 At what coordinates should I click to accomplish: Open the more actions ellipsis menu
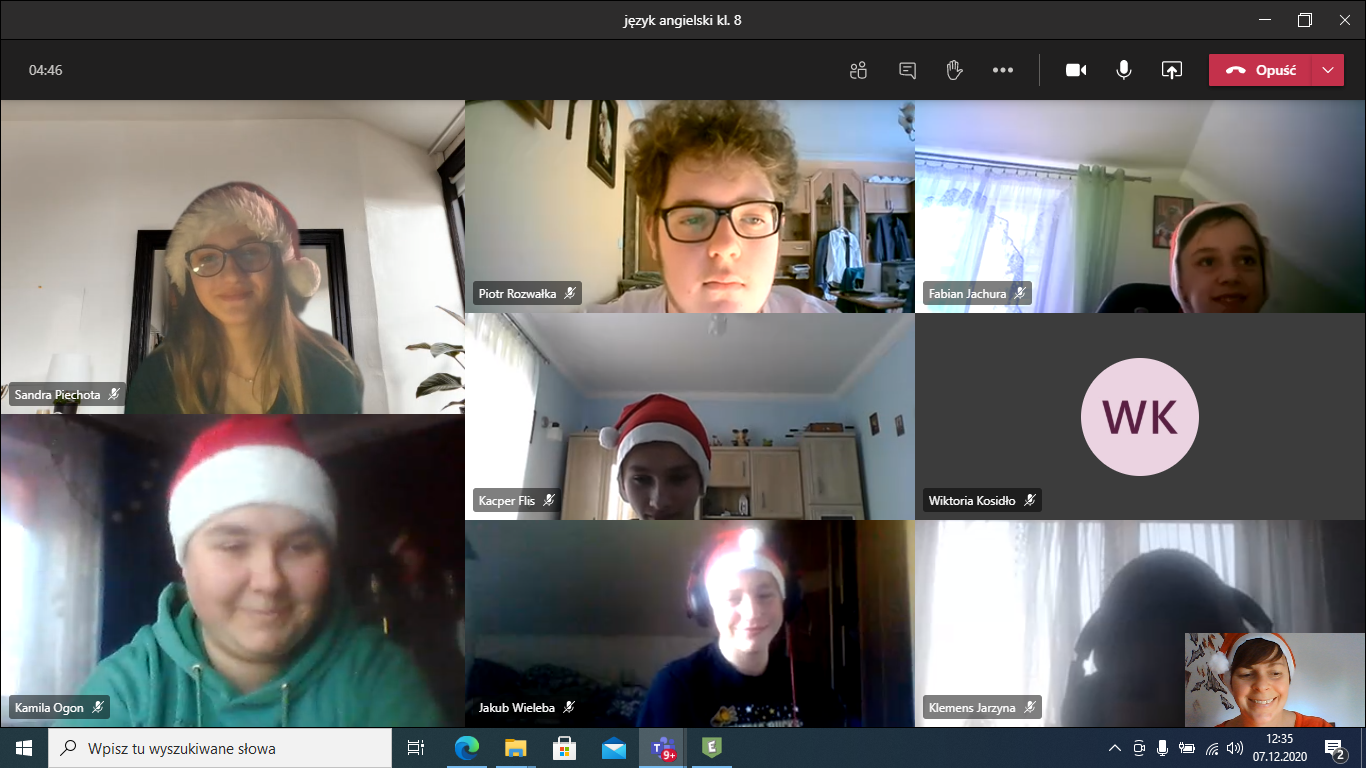(x=1003, y=70)
